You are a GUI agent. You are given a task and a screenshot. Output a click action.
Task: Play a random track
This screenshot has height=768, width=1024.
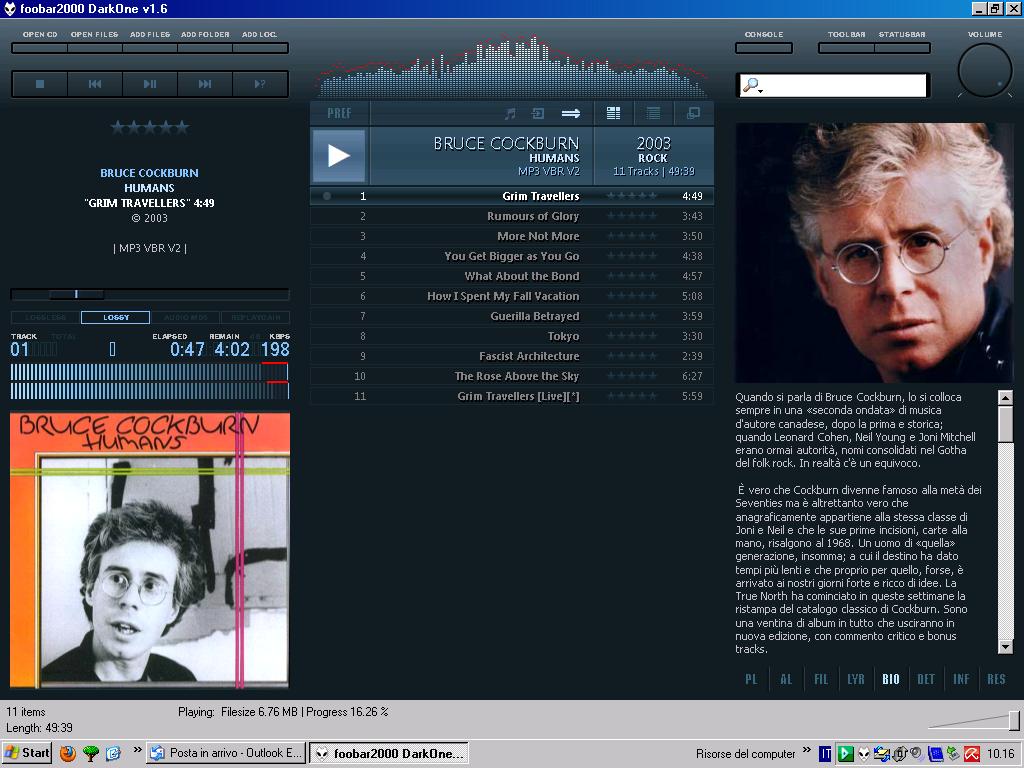pyautogui.click(x=259, y=84)
